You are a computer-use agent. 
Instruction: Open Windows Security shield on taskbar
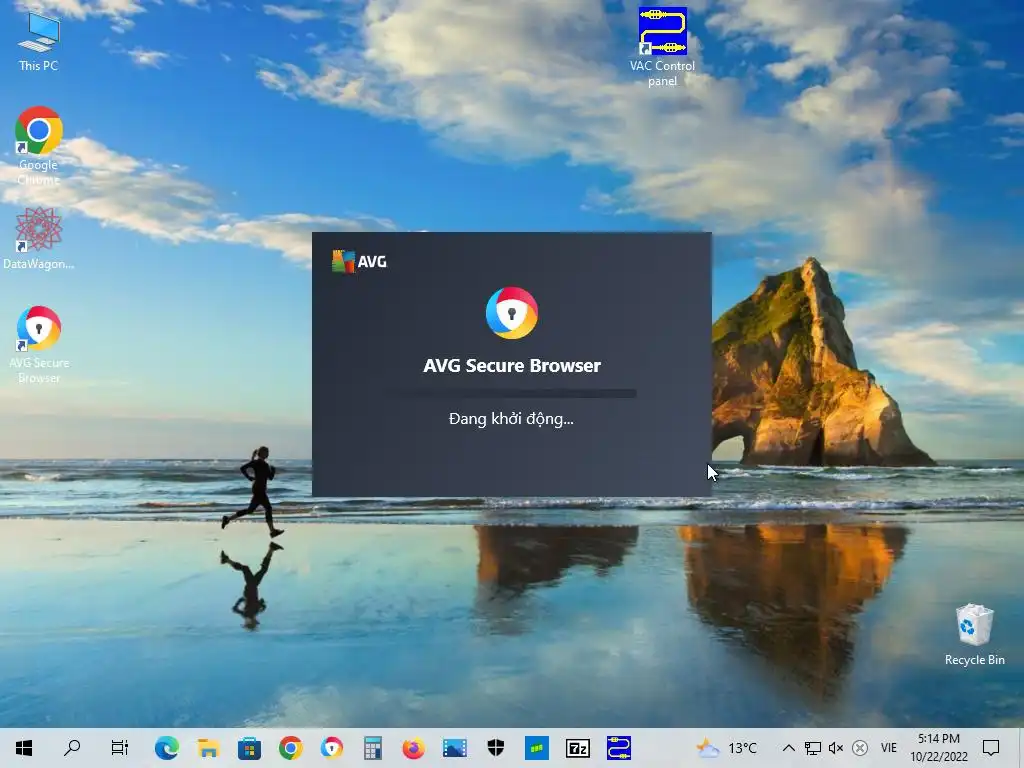pos(496,748)
